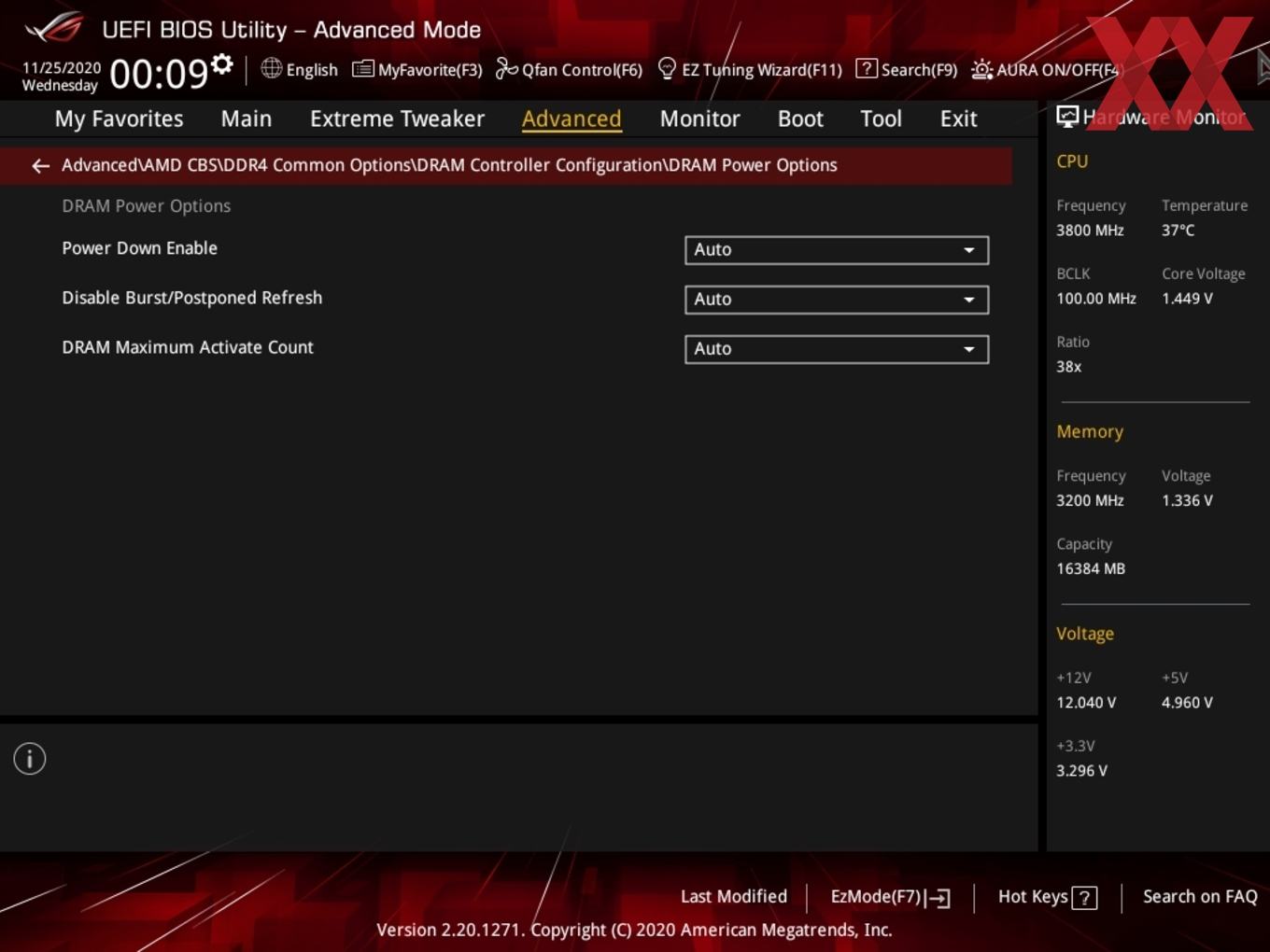This screenshot has height=952, width=1270.
Task: Open DRAM Maximum Activate Count dropdown
Action: coord(837,349)
